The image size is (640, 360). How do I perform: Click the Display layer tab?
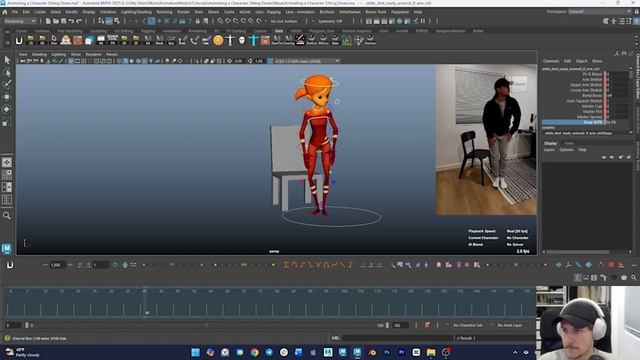551,143
